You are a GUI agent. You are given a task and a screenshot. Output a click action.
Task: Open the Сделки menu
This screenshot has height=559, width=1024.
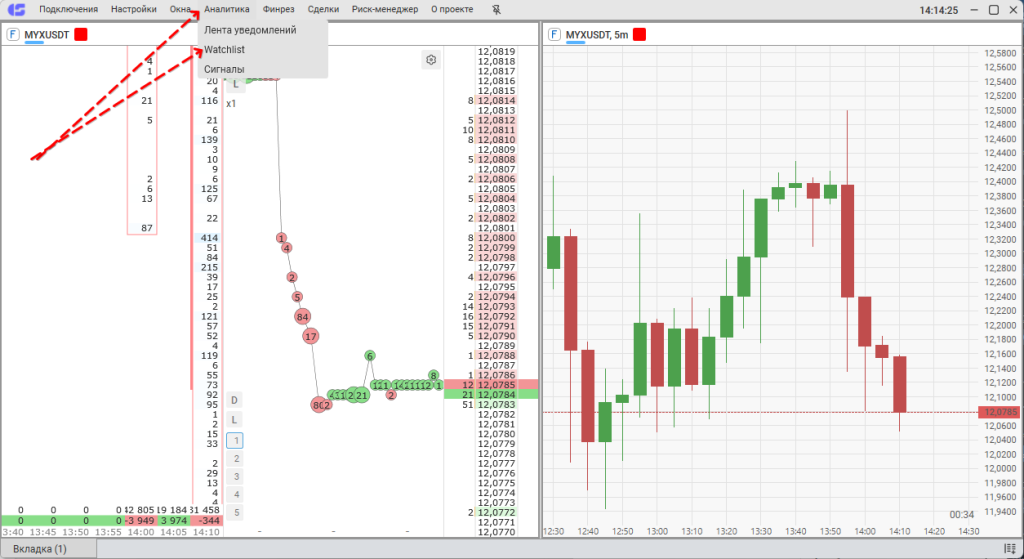click(323, 9)
